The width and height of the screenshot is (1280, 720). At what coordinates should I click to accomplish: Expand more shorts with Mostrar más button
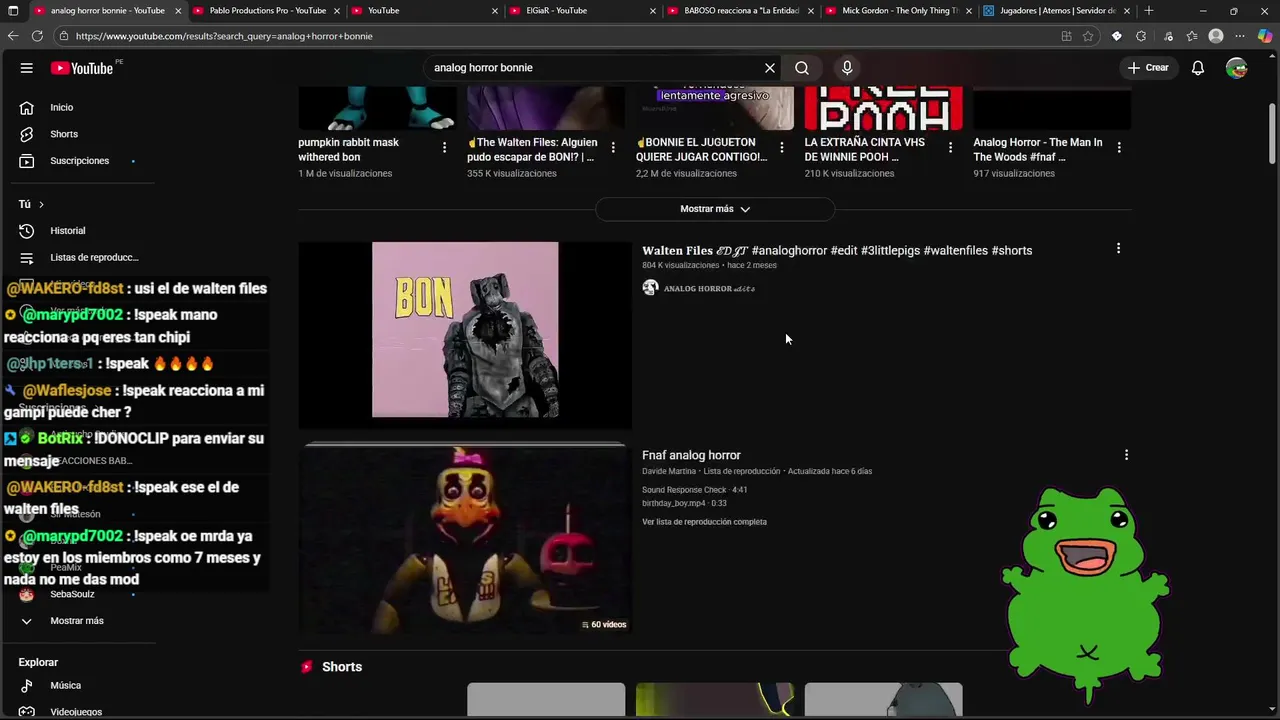tap(715, 209)
